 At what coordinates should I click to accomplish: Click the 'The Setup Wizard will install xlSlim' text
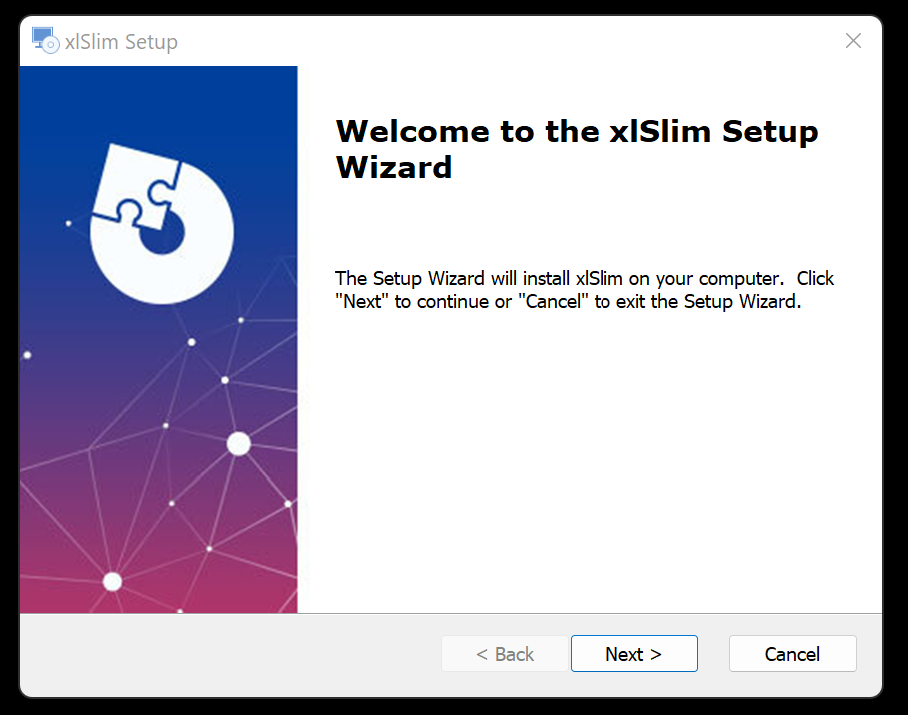click(584, 289)
